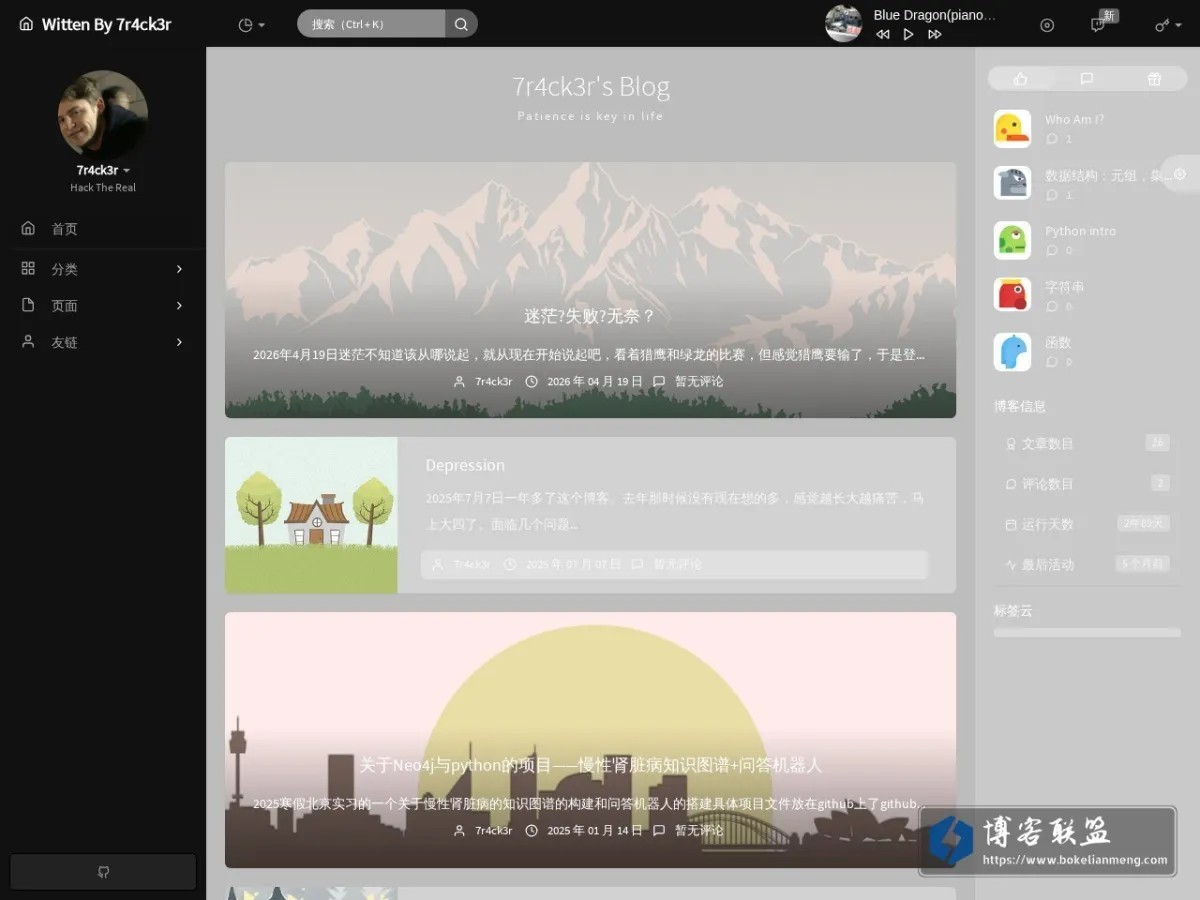Screen dimensions: 1200x900
Task: Skip to the next music track
Action: (935, 34)
